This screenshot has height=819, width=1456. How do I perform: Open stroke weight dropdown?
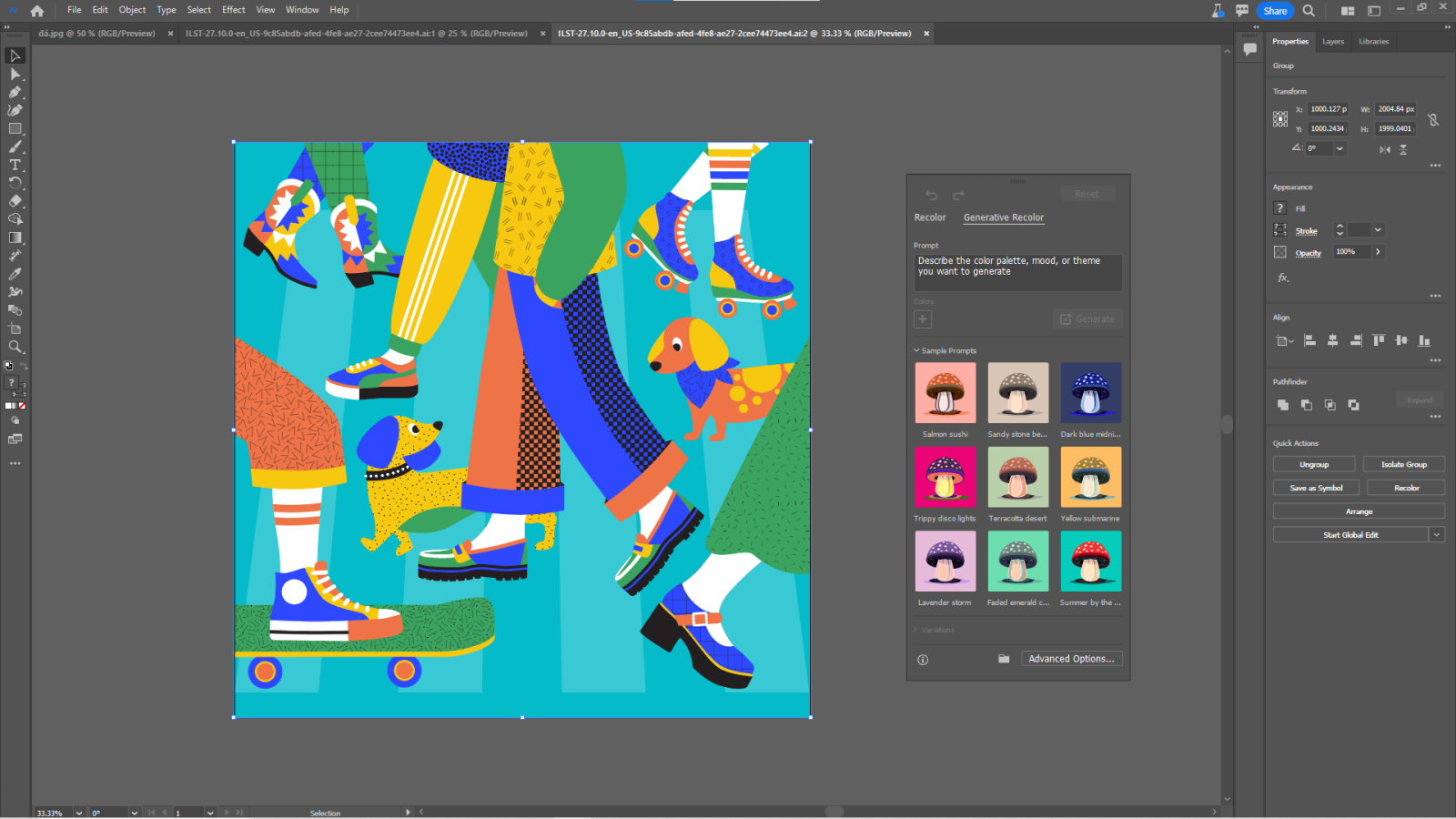tap(1378, 230)
